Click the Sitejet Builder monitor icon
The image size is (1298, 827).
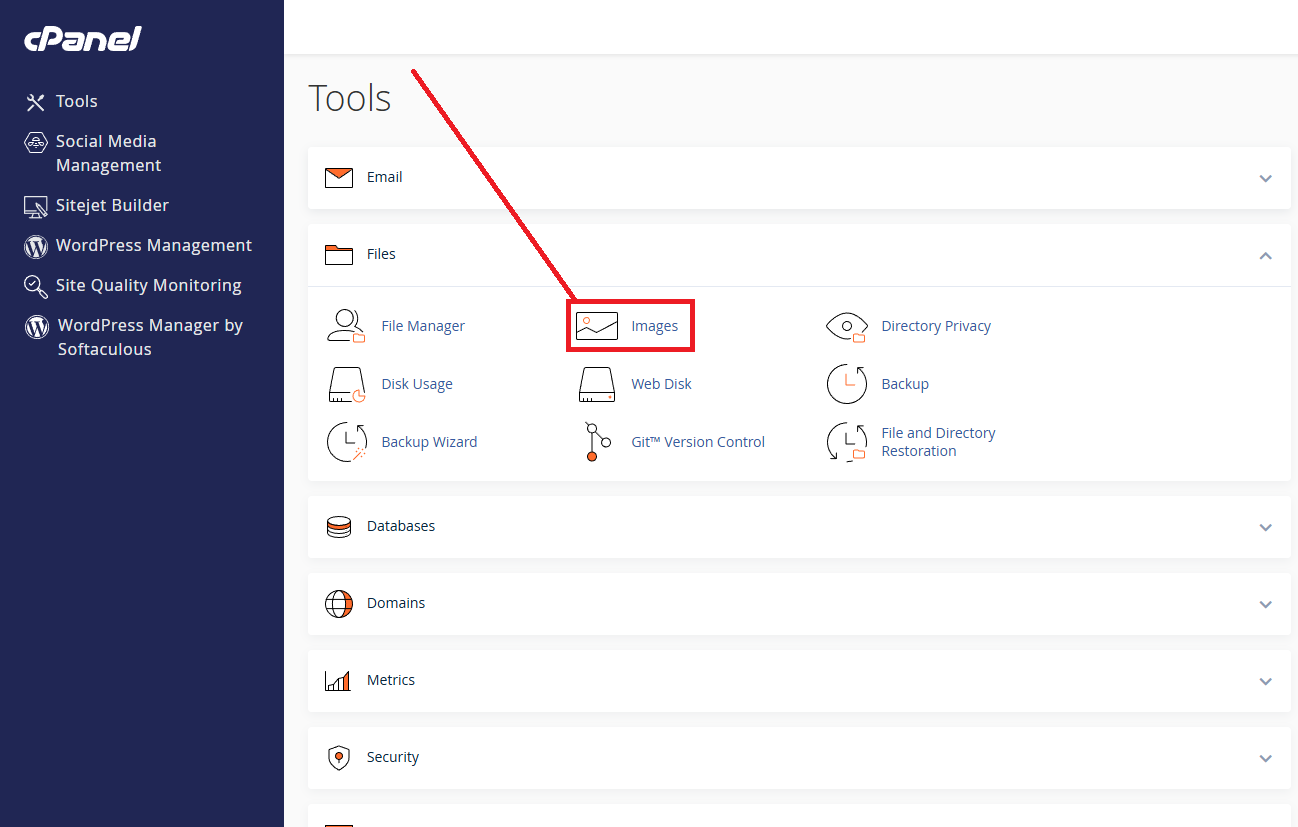click(36, 207)
